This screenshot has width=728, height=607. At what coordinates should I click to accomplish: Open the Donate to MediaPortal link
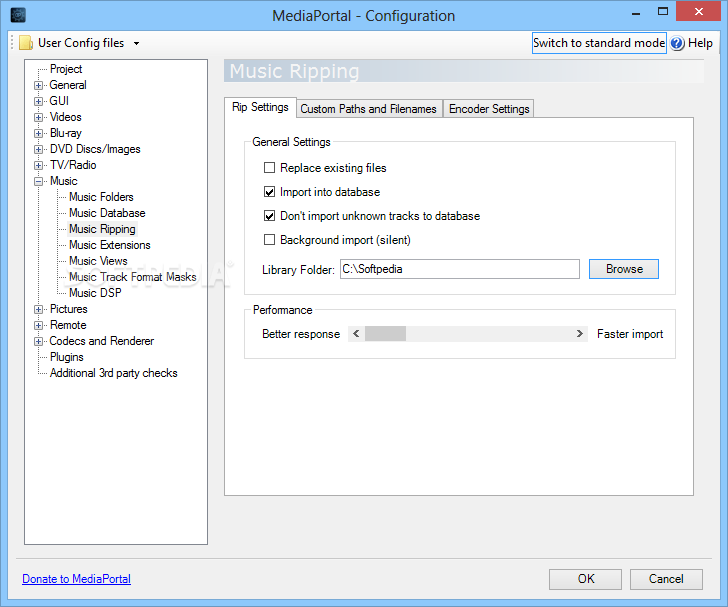point(77,579)
